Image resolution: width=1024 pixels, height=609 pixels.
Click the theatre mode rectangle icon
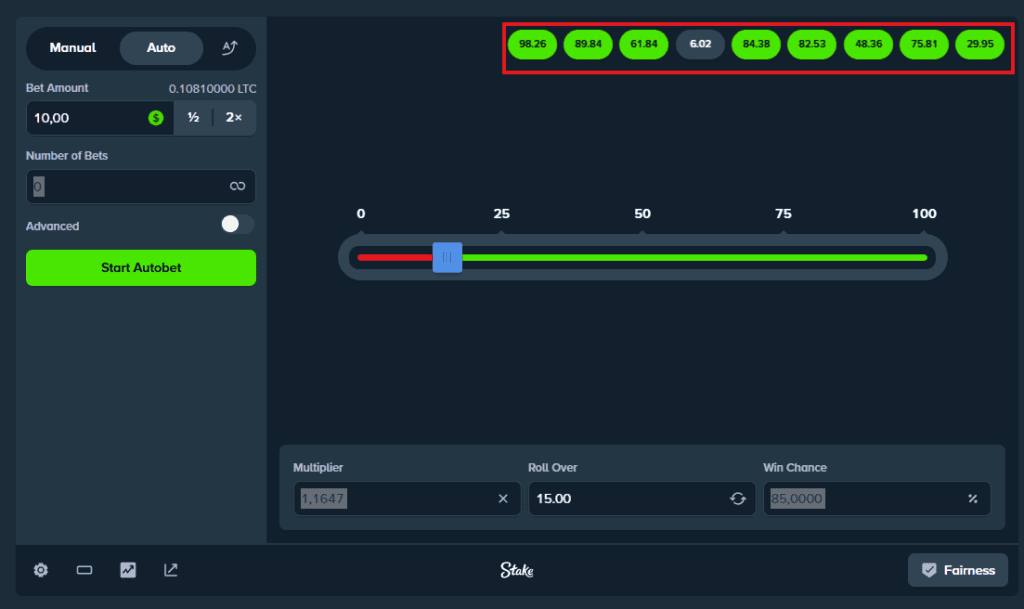click(x=84, y=570)
